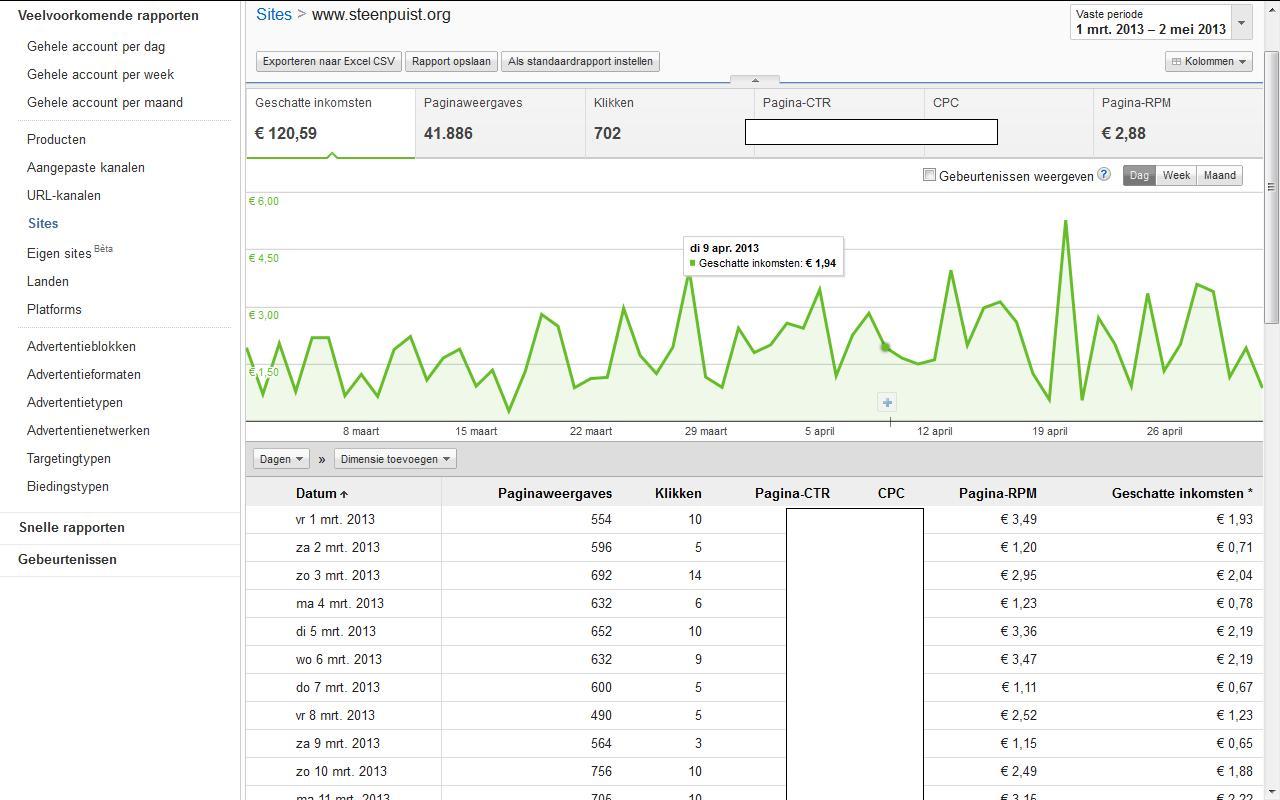Collapse the panel using the small up arrow
The width and height of the screenshot is (1280, 800).
(x=755, y=80)
